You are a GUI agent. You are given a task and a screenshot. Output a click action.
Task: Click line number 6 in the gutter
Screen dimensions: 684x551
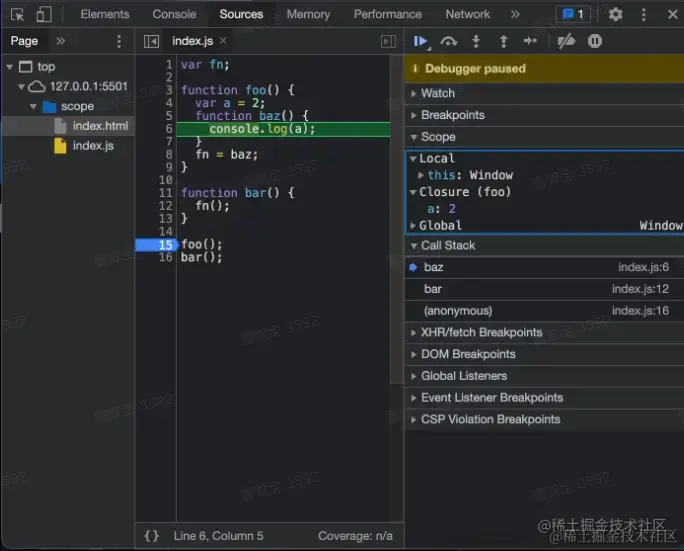[169, 129]
